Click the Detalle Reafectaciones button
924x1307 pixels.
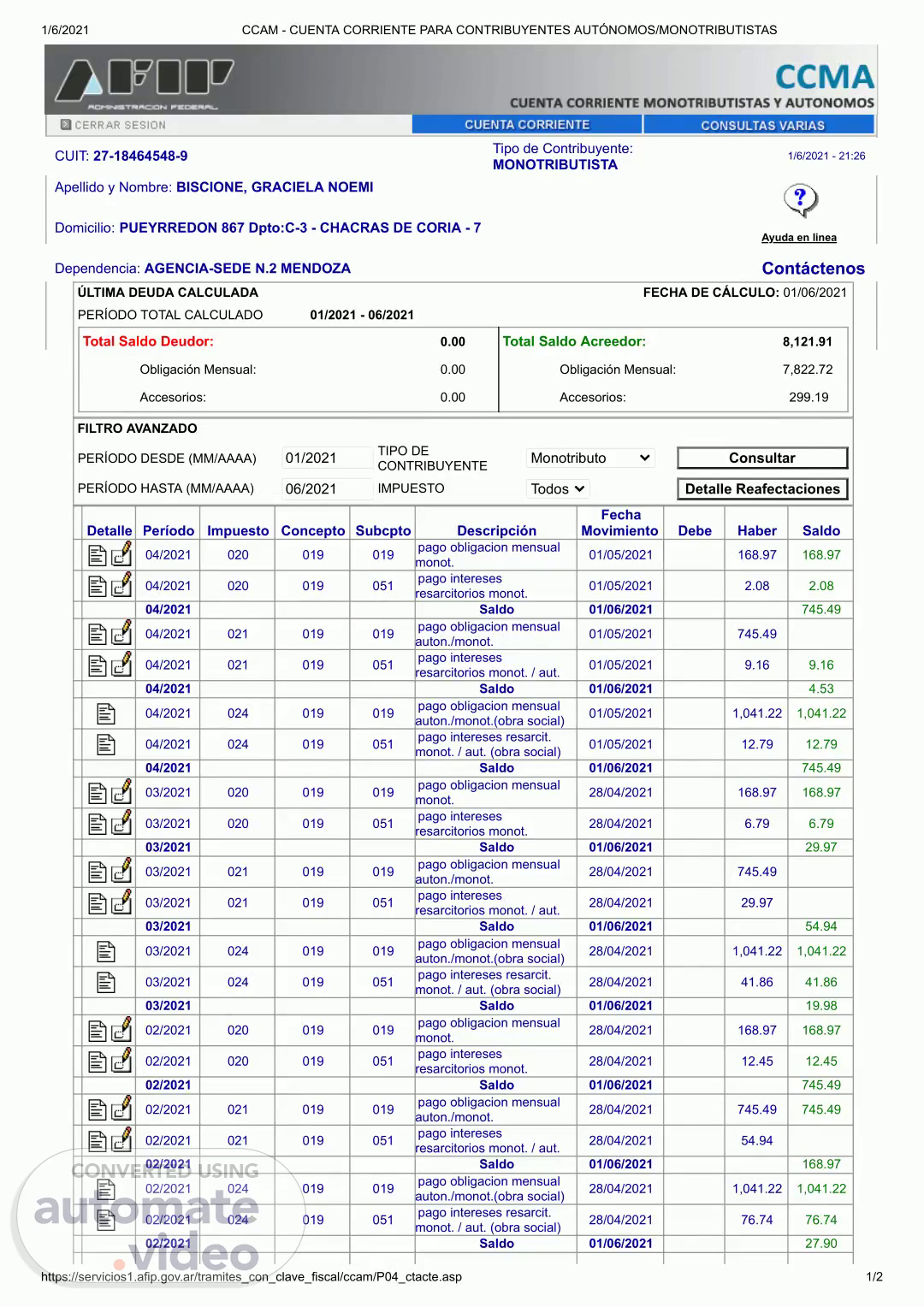(762, 489)
